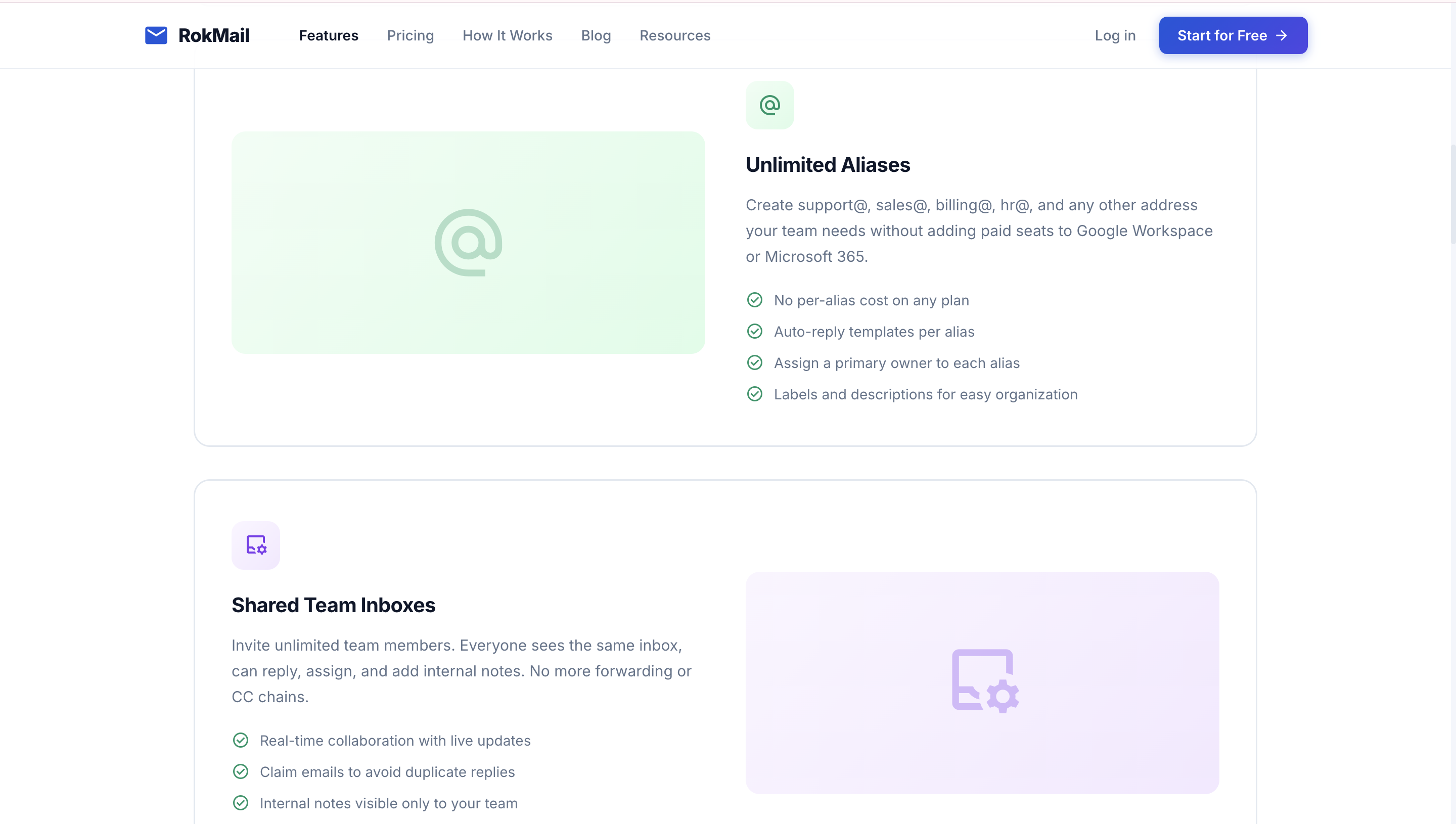Viewport: 1456px width, 824px height.
Task: Click the checkmark beside Labels and descriptions
Action: click(x=754, y=393)
